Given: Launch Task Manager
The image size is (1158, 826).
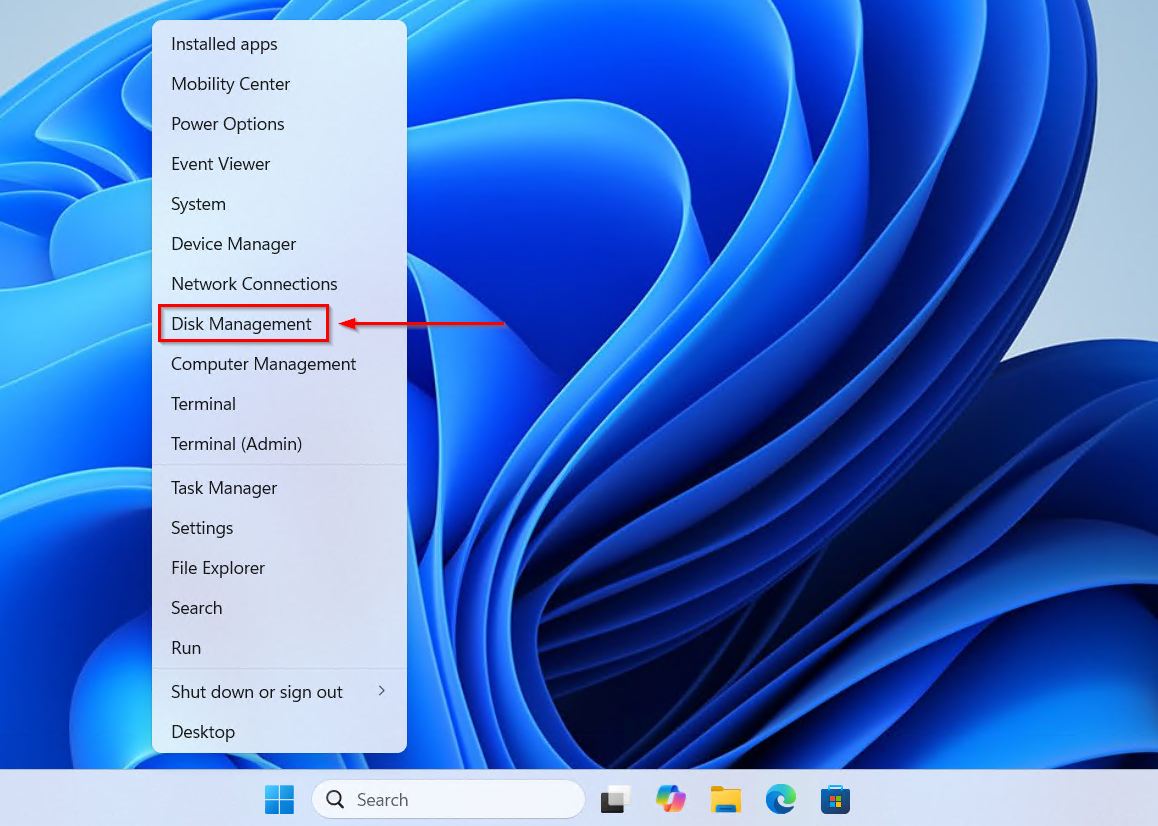Looking at the screenshot, I should (x=223, y=487).
